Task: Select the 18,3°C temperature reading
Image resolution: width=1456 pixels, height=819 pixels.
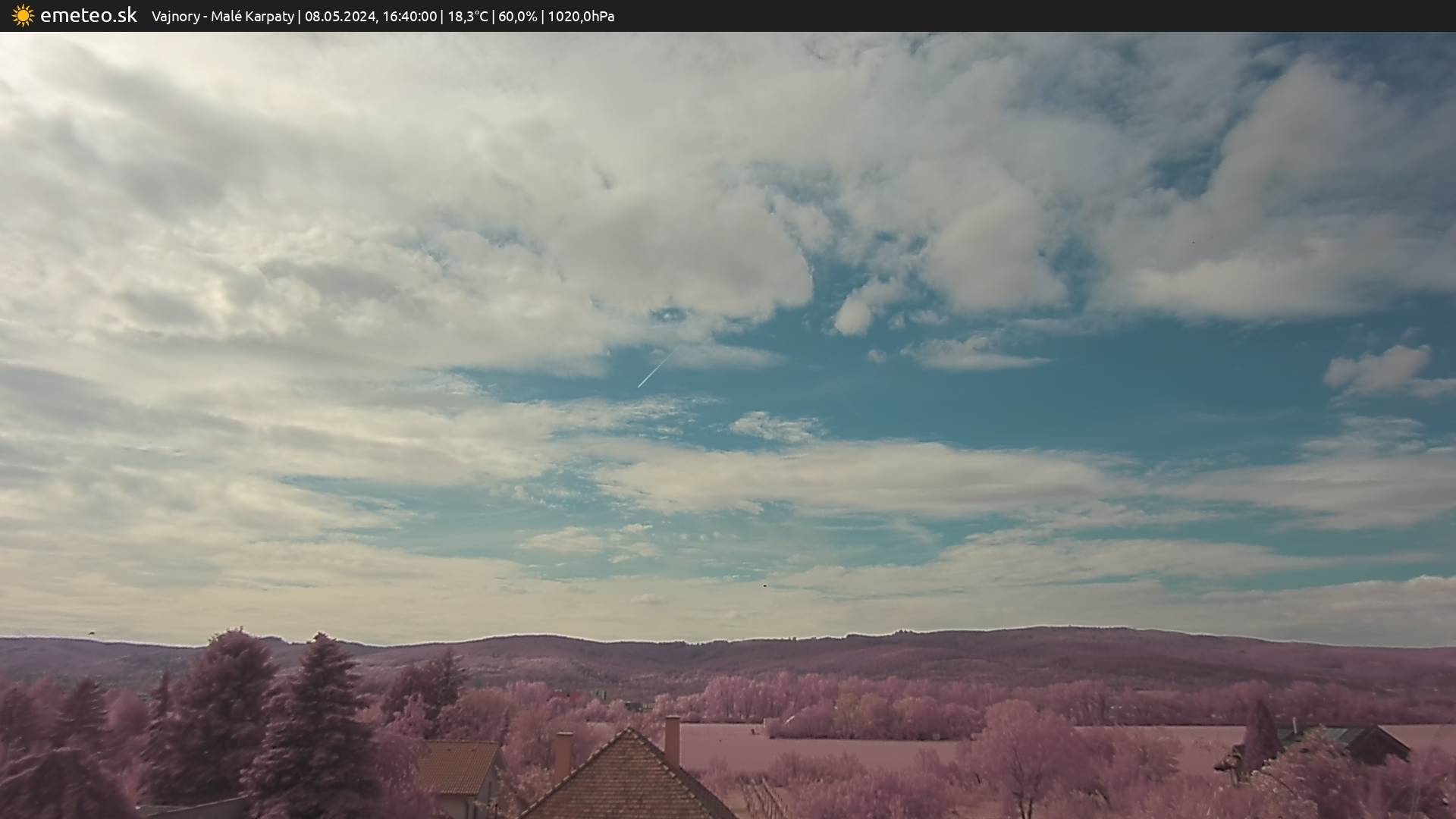Action: pos(467,17)
